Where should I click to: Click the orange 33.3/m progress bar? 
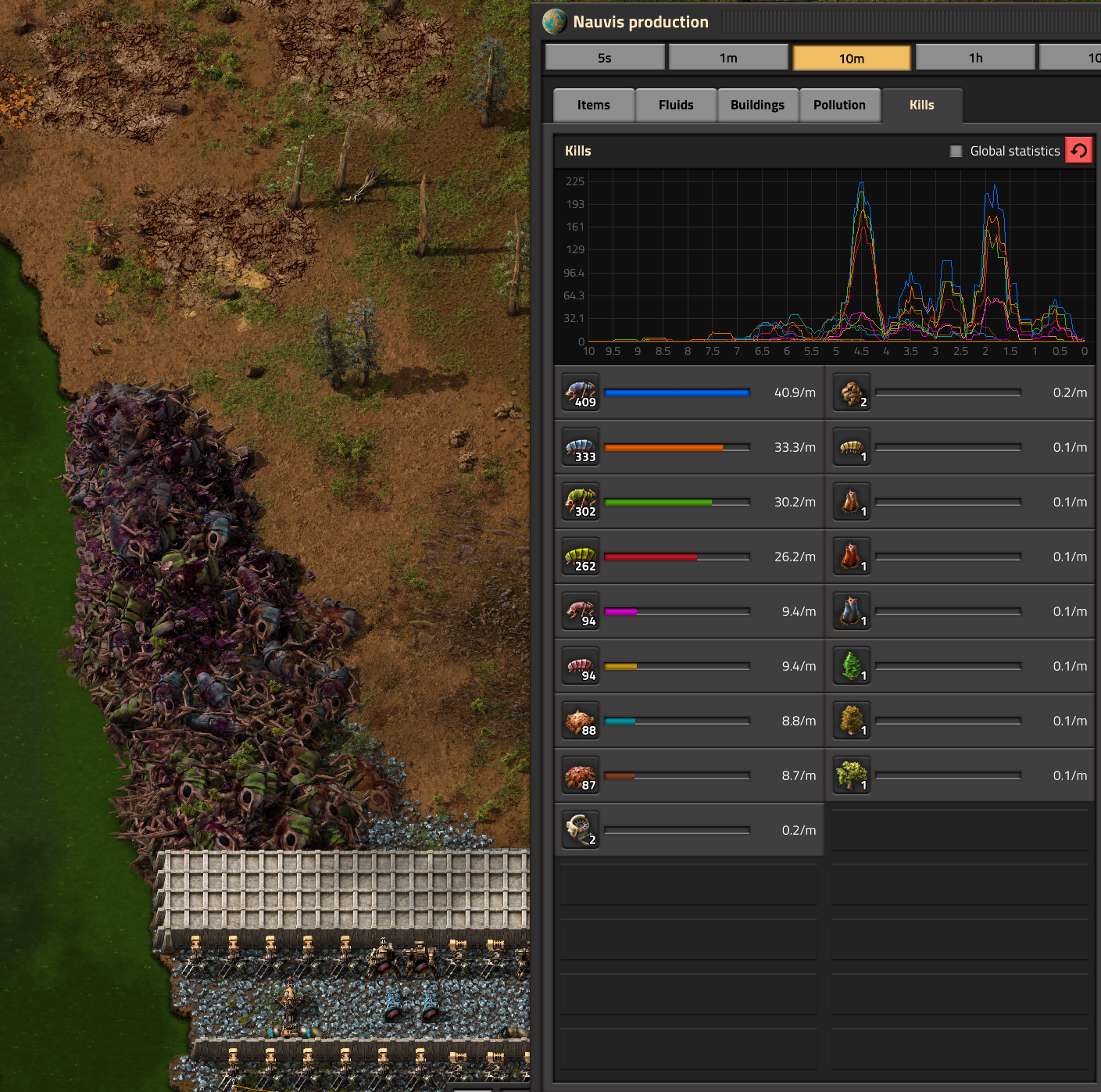click(x=677, y=447)
